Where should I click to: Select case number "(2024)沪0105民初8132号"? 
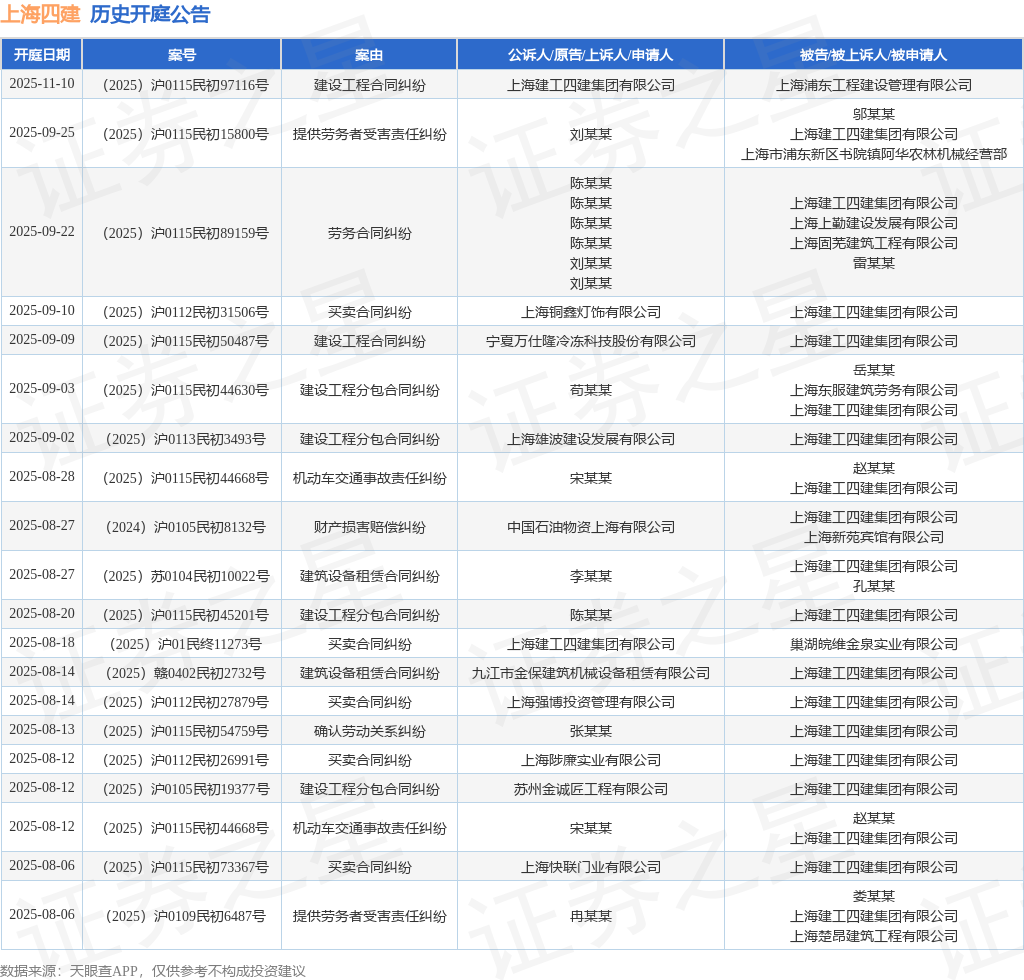(x=185, y=527)
